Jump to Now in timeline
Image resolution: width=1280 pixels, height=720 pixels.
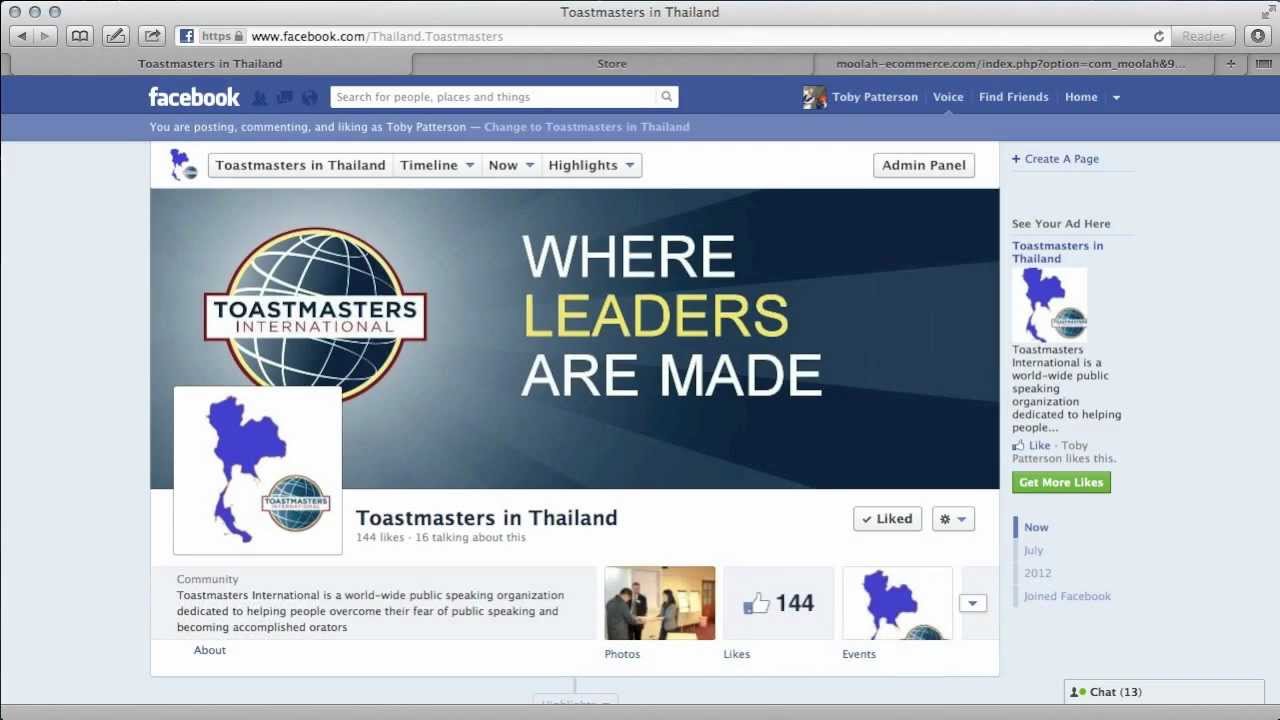click(x=1036, y=527)
